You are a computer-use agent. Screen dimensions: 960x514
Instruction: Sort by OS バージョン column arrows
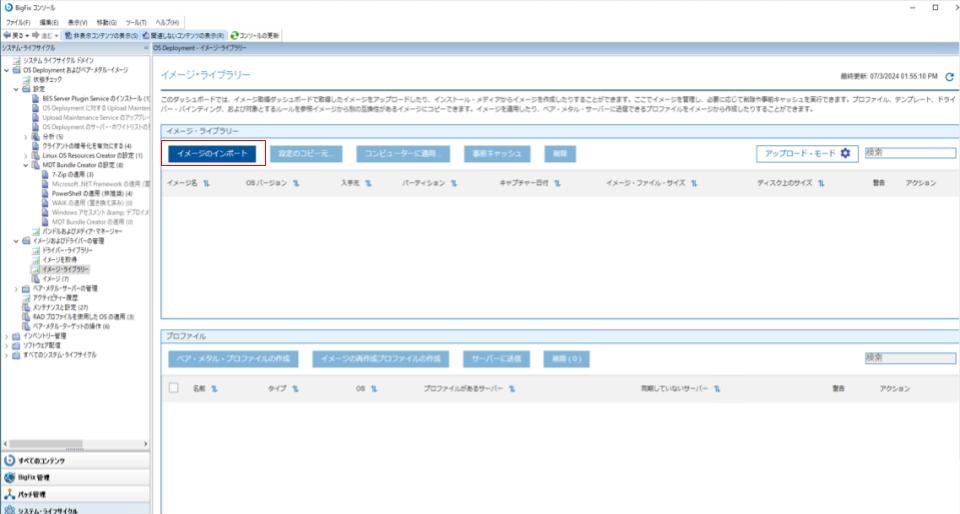pyautogui.click(x=296, y=183)
